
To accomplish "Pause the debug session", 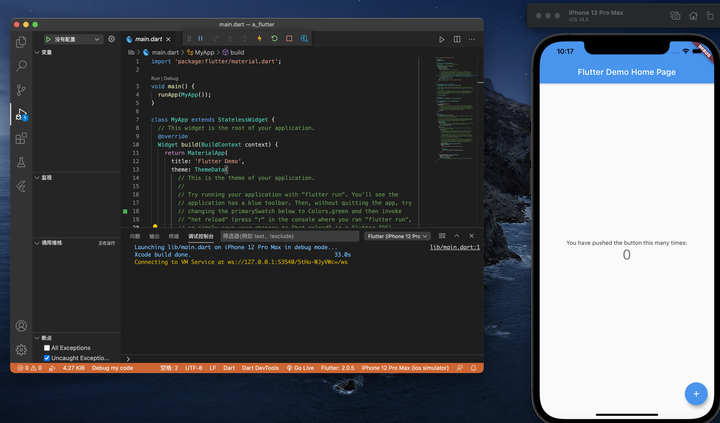I will [201, 39].
